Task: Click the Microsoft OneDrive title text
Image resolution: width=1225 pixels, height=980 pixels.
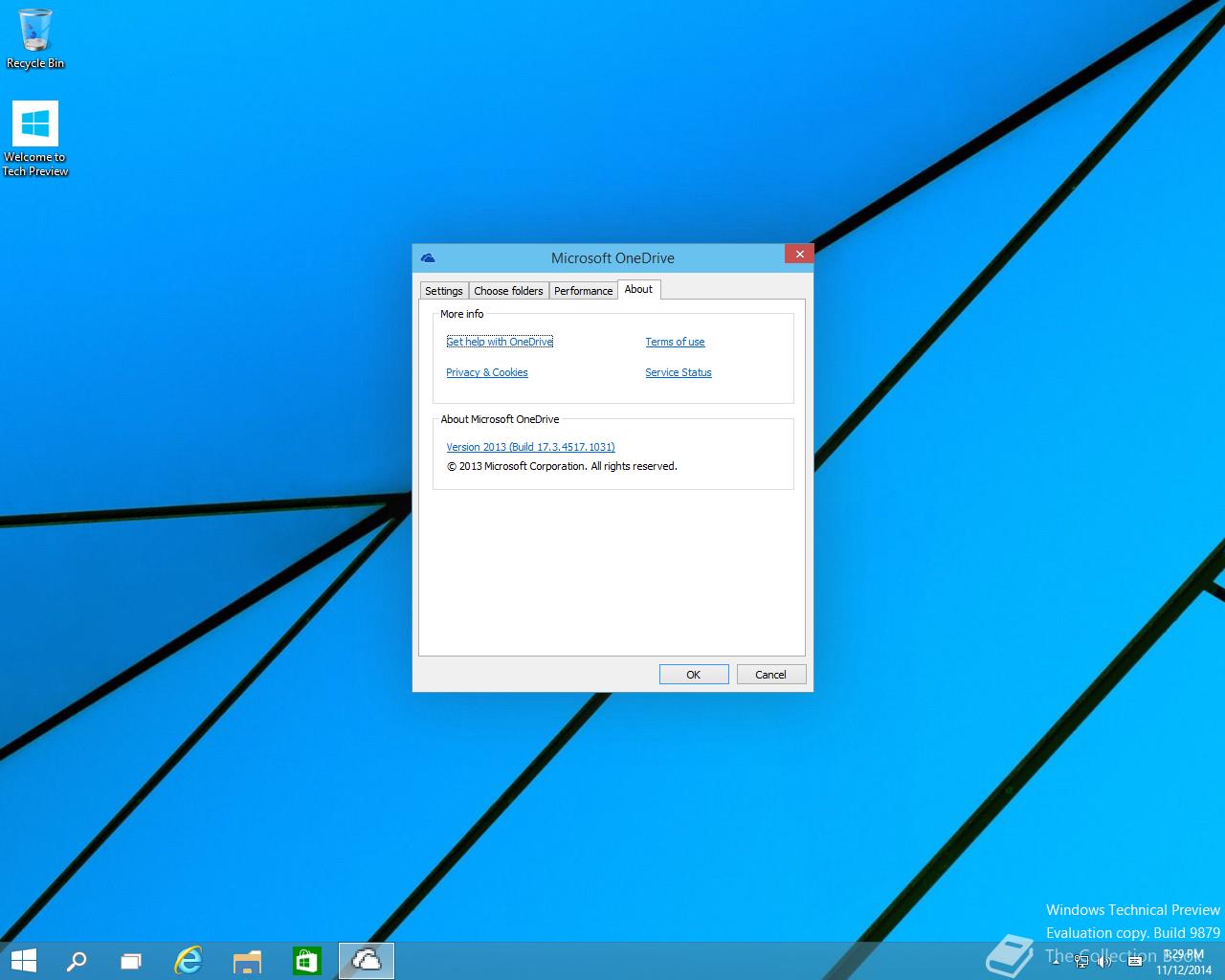Action: (612, 257)
